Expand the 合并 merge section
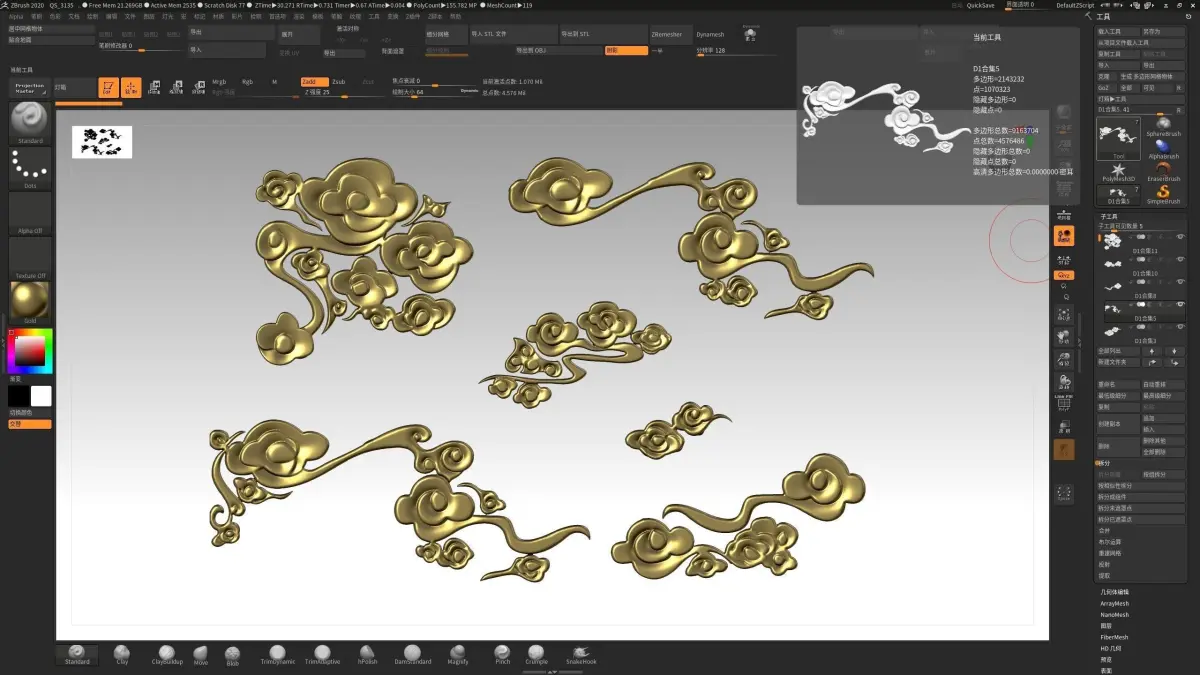1200x675 pixels. tap(1105, 530)
